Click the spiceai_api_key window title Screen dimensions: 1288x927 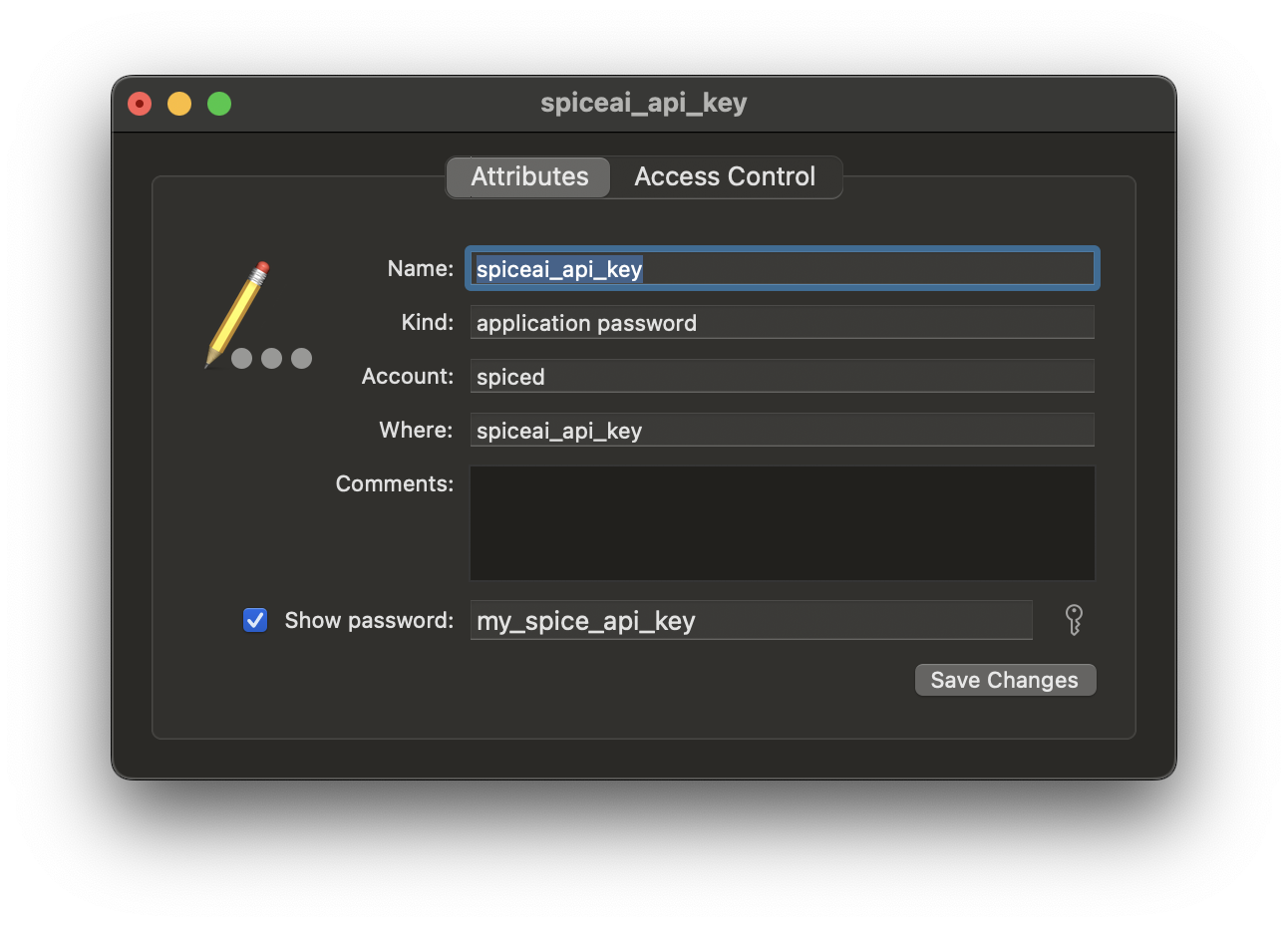[x=644, y=103]
